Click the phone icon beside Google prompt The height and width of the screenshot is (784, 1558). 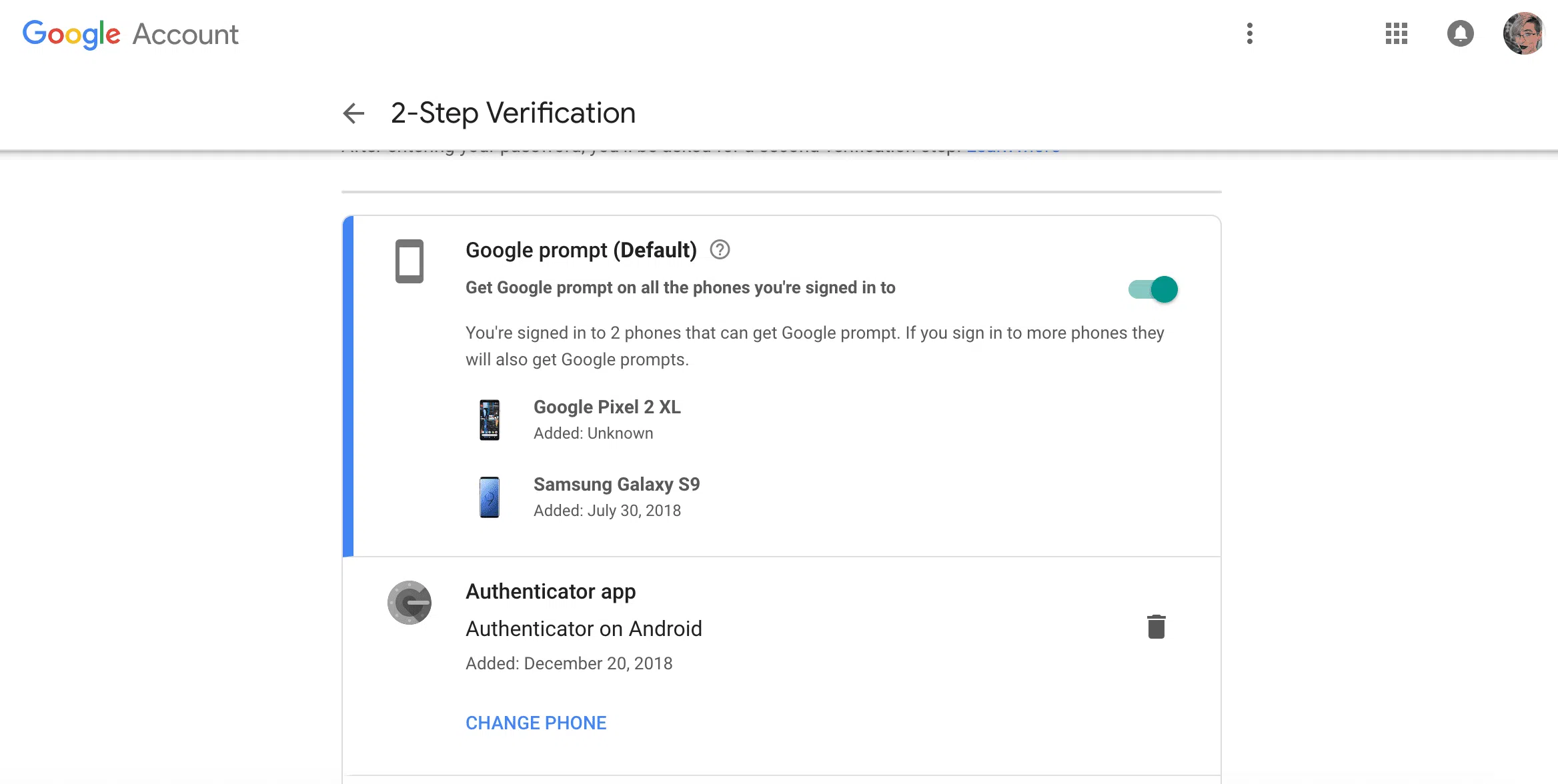[409, 261]
